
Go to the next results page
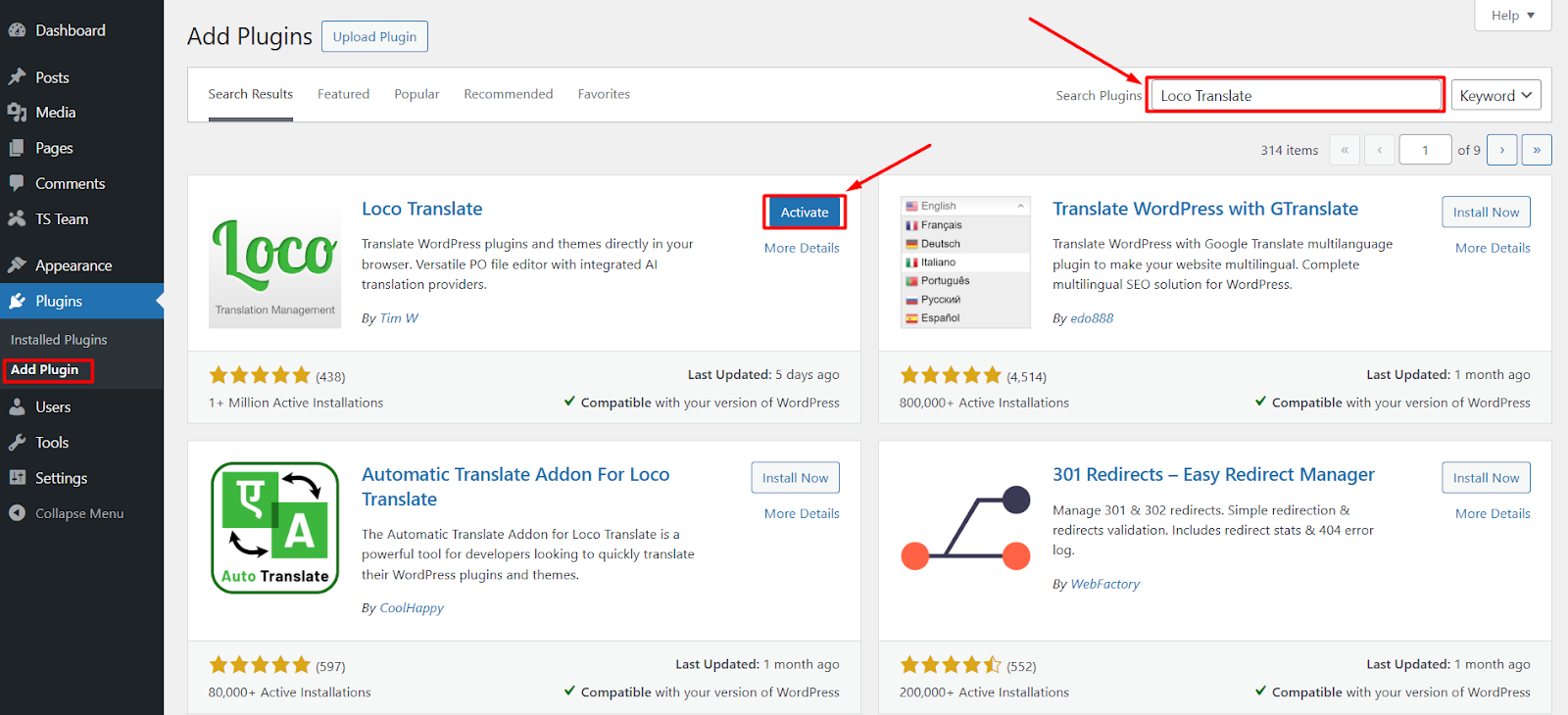coord(1501,150)
